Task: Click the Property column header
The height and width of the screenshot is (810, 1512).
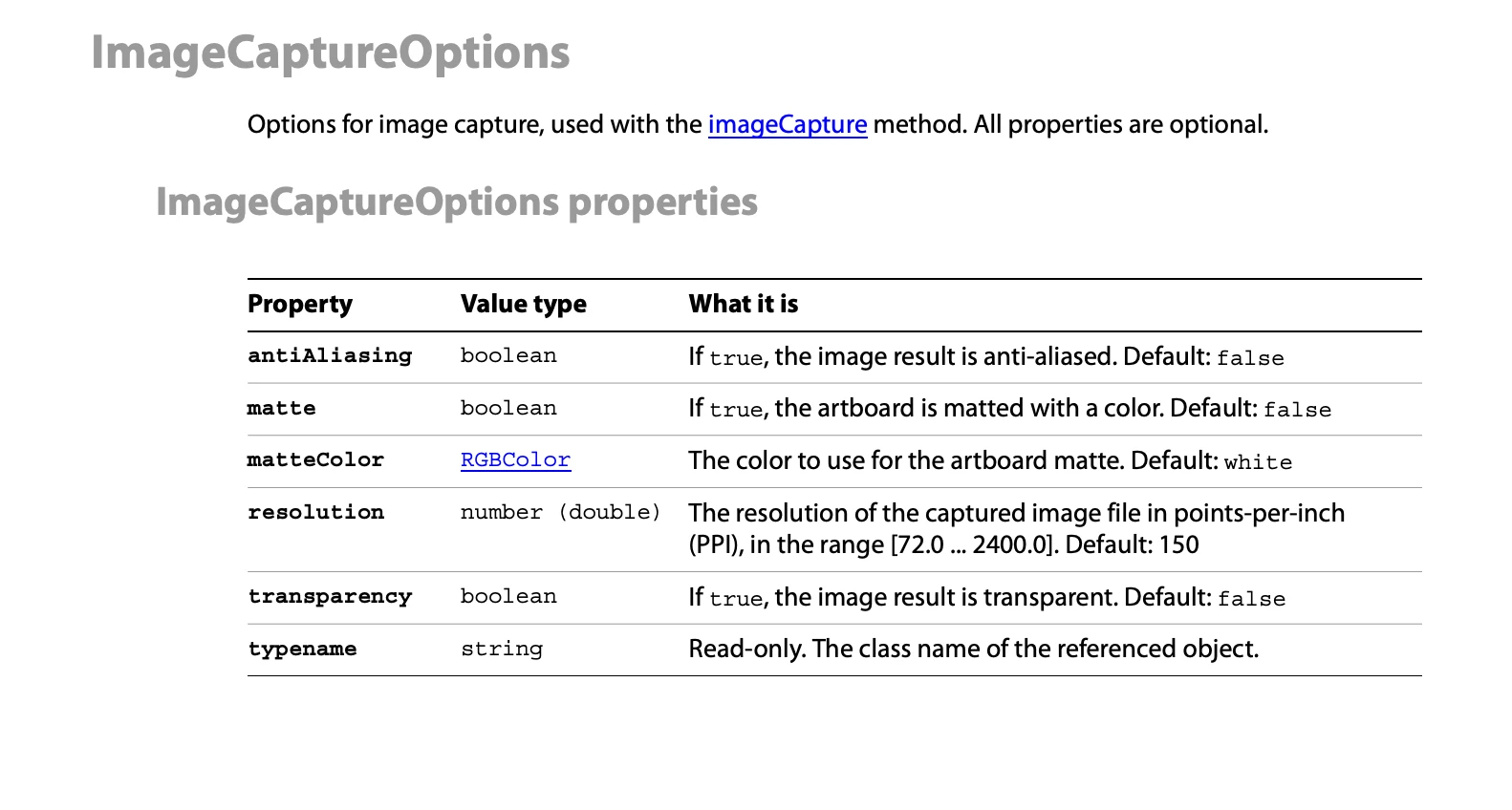Action: pos(300,304)
